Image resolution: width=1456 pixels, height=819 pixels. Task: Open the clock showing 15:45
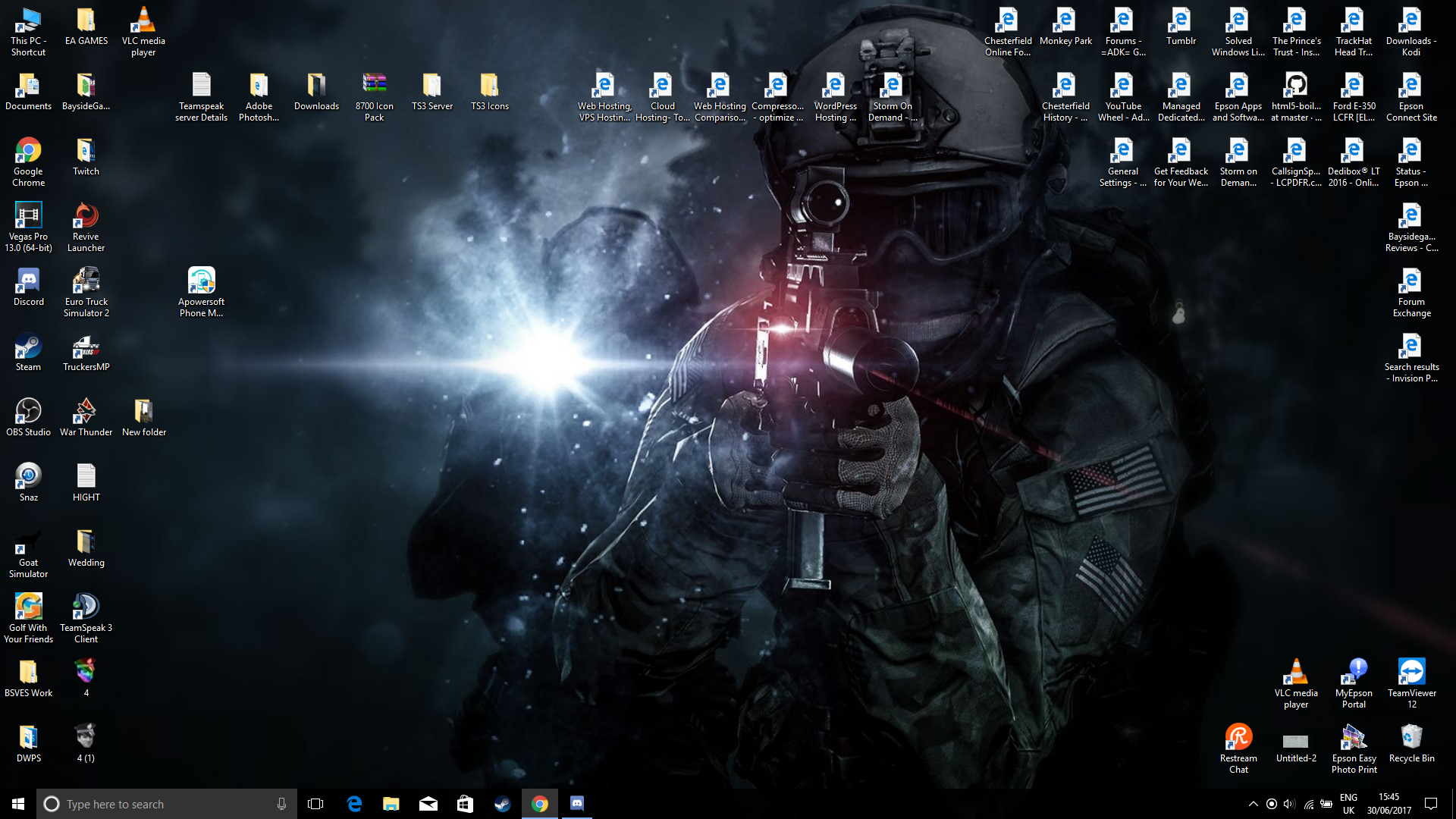pyautogui.click(x=1389, y=804)
